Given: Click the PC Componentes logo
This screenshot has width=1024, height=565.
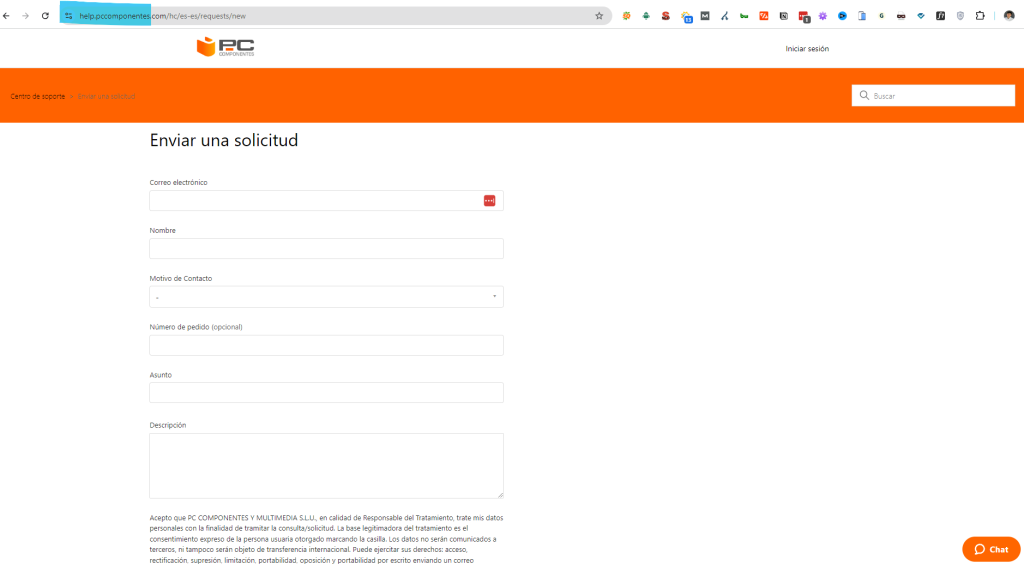Looking at the screenshot, I should click(225, 47).
